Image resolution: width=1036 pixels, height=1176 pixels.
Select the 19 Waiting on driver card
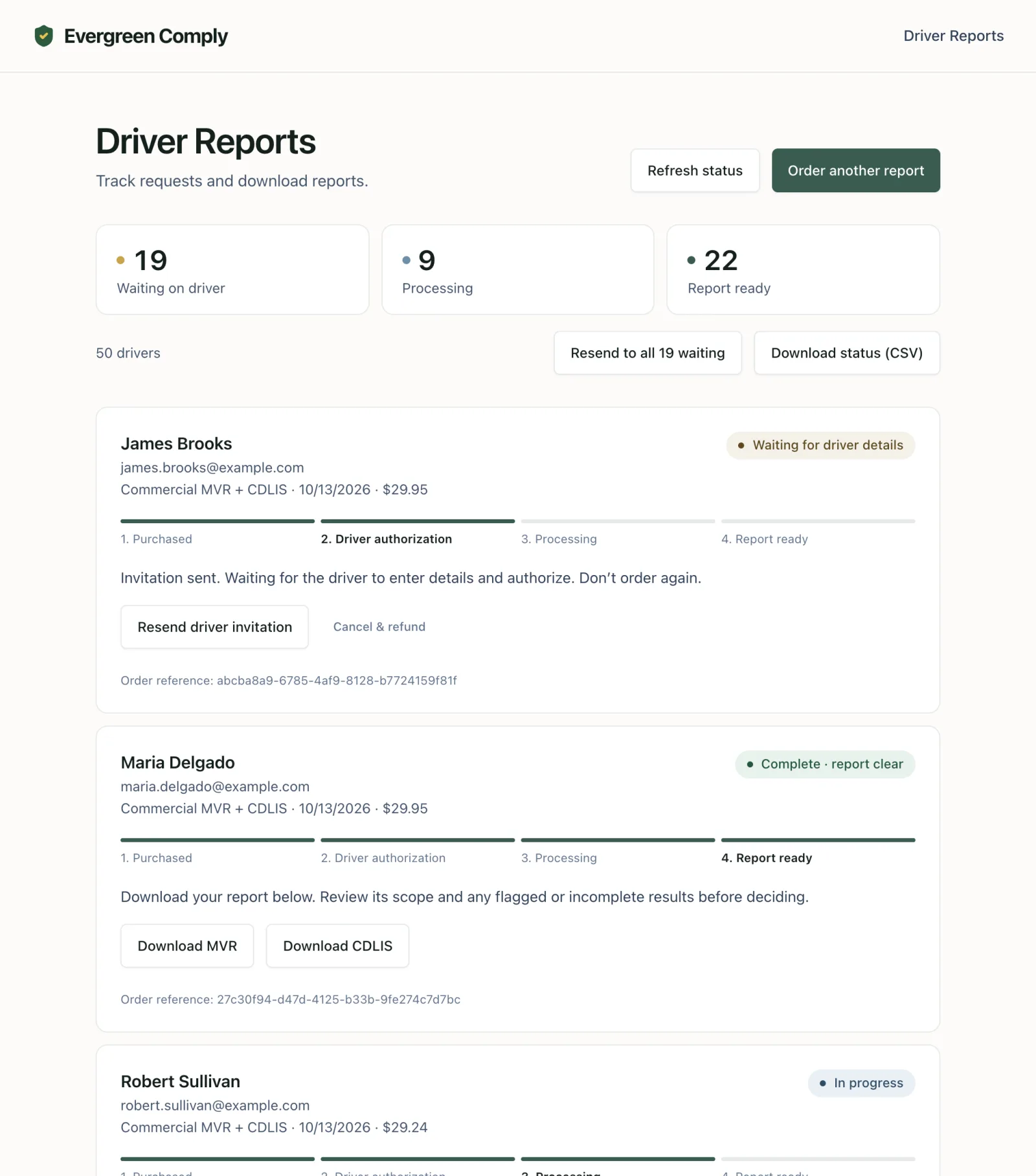point(232,270)
